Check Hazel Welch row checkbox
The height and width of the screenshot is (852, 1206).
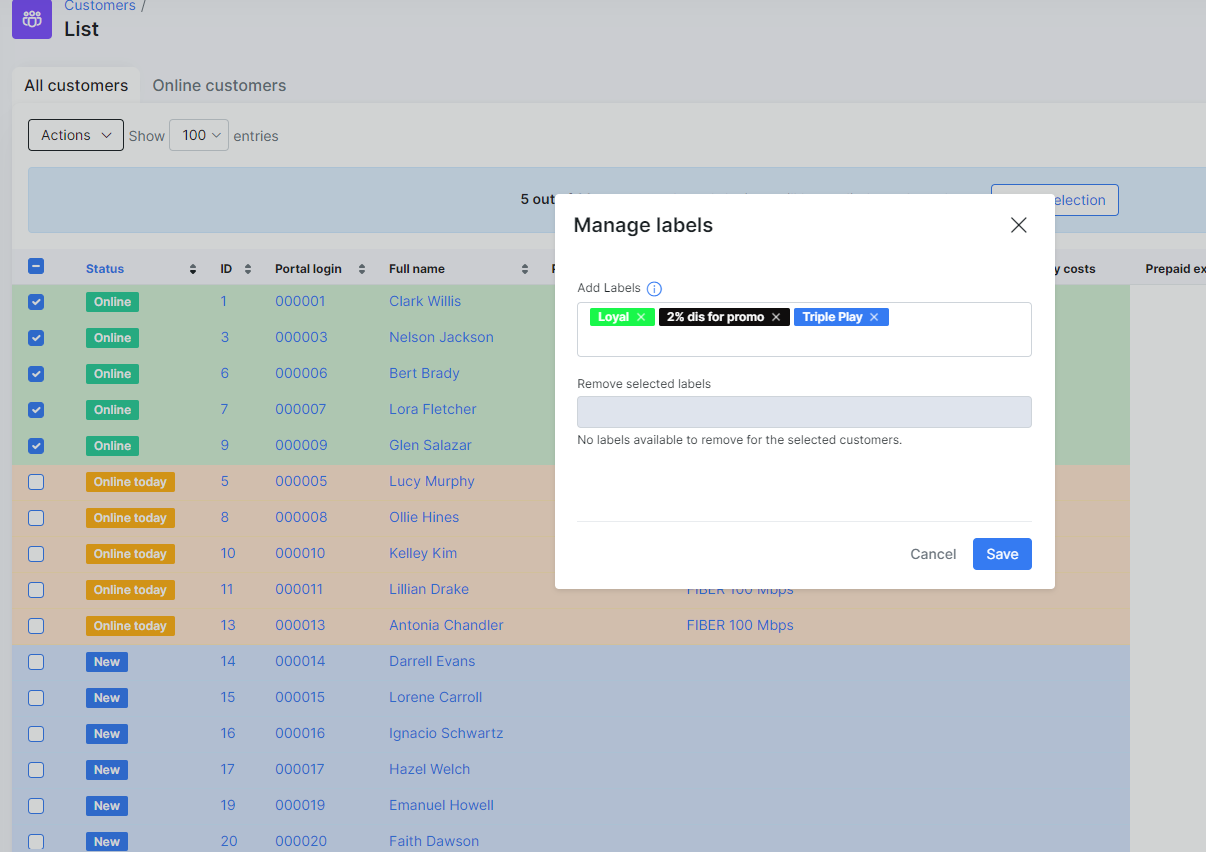(36, 770)
